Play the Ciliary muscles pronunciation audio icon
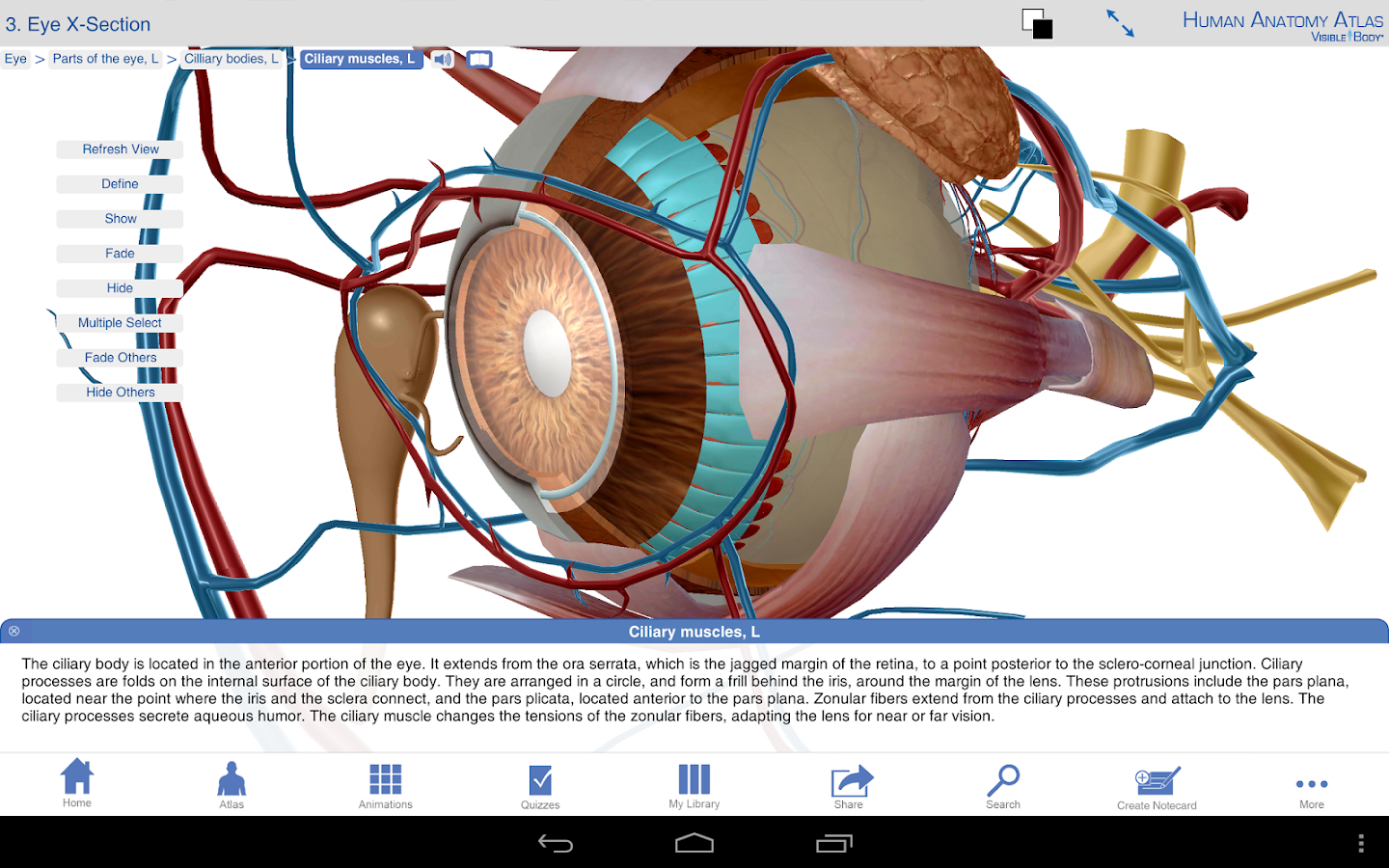 (x=443, y=60)
